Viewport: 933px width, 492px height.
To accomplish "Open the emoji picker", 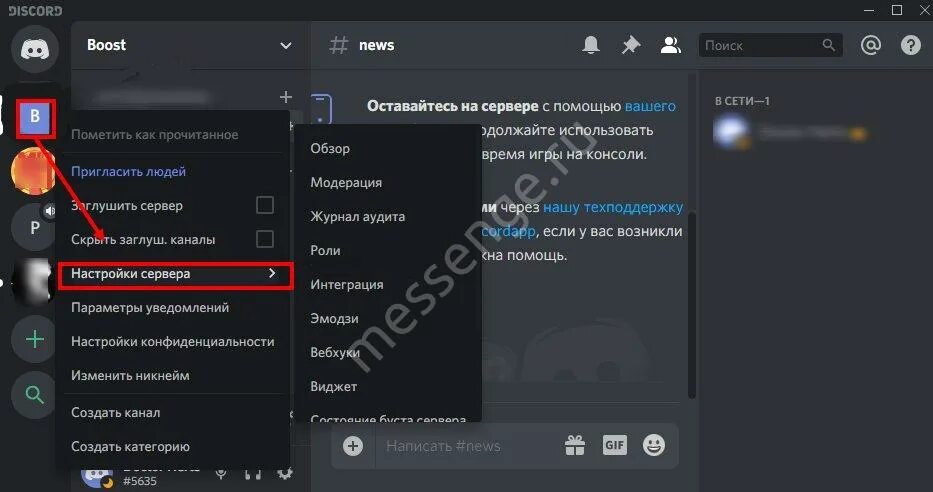I will [x=654, y=445].
